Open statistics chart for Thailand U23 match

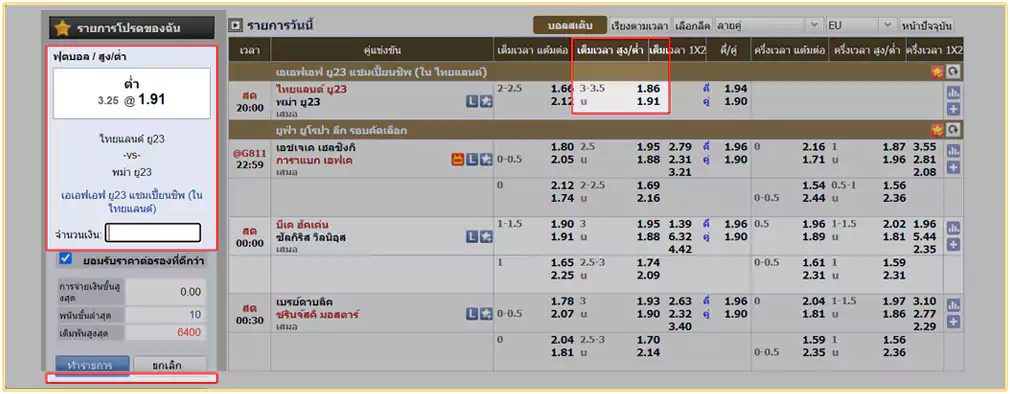(953, 93)
